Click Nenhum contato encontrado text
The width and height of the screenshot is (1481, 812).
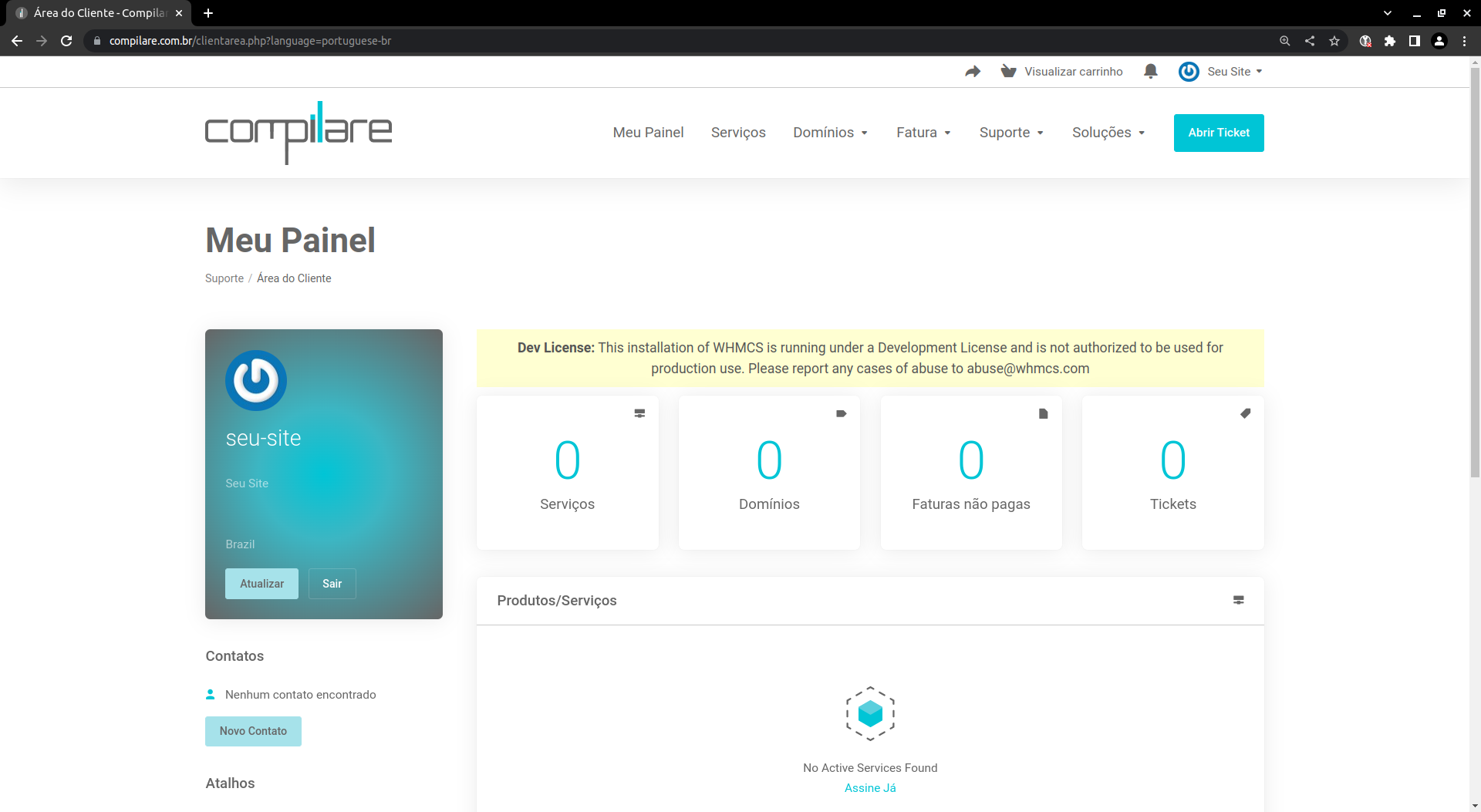pyautogui.click(x=300, y=694)
